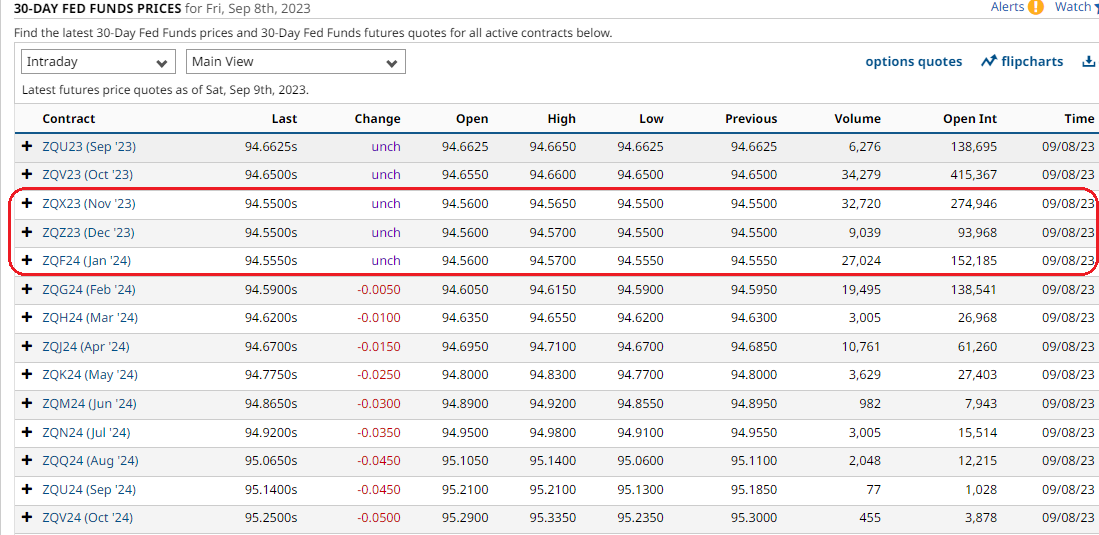Open the Main View dropdown
The image size is (1099, 535).
coord(295,62)
